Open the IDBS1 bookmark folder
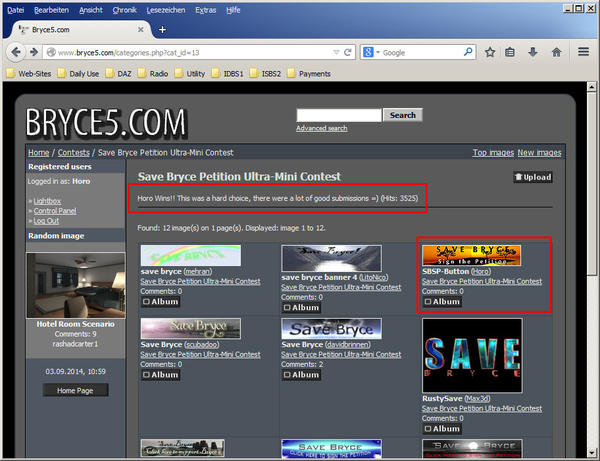The image size is (600, 461). [228, 73]
